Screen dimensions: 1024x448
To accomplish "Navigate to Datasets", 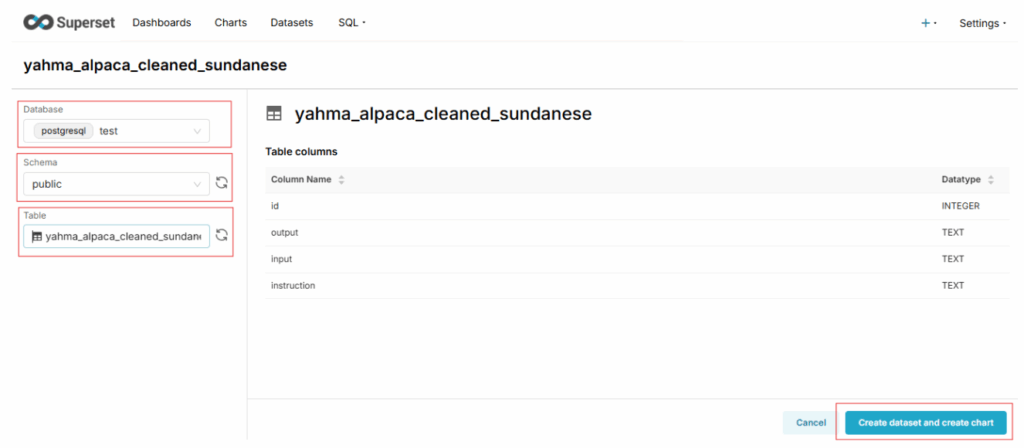I will coord(291,22).
